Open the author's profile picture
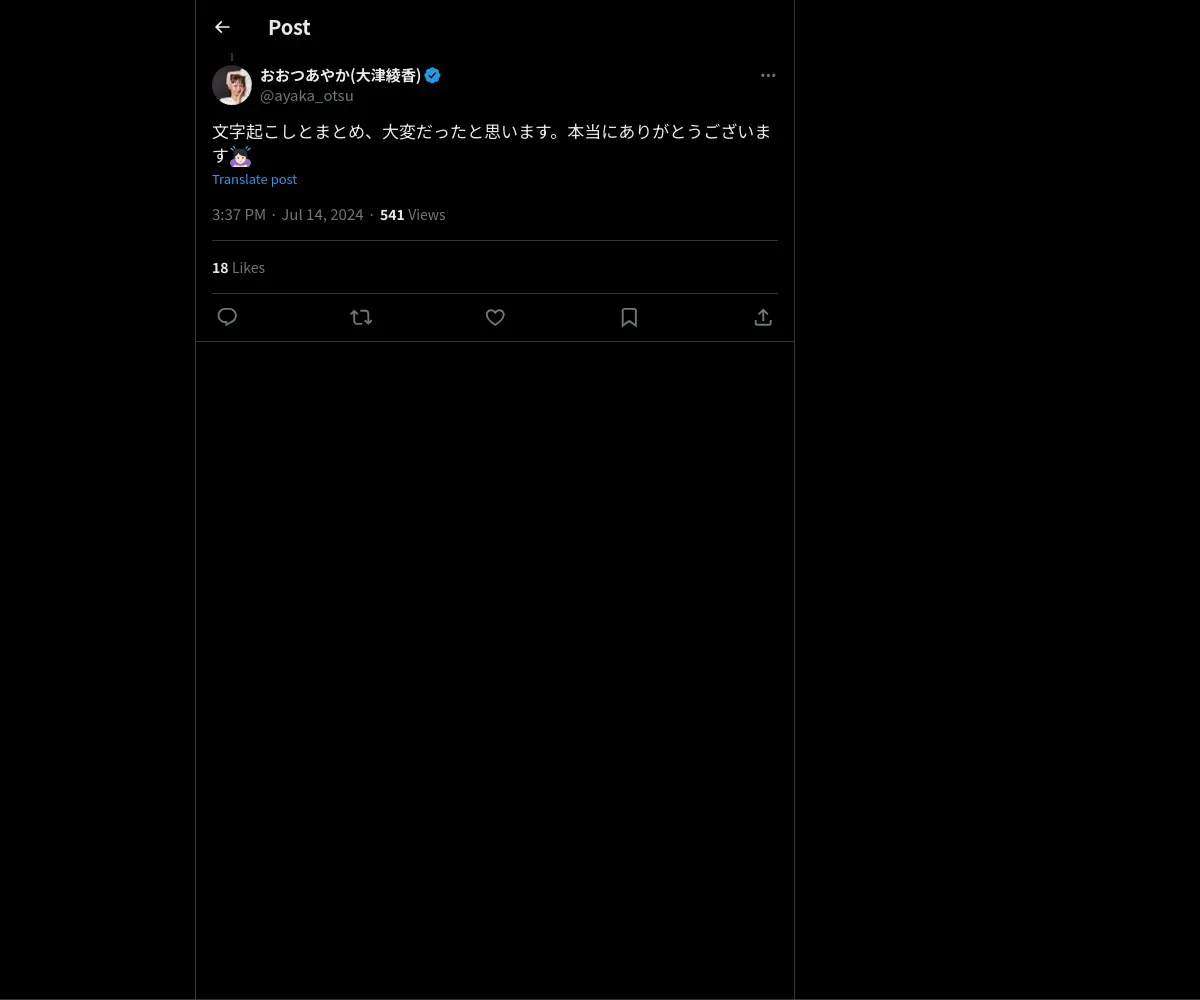This screenshot has width=1200, height=1000. (232, 85)
